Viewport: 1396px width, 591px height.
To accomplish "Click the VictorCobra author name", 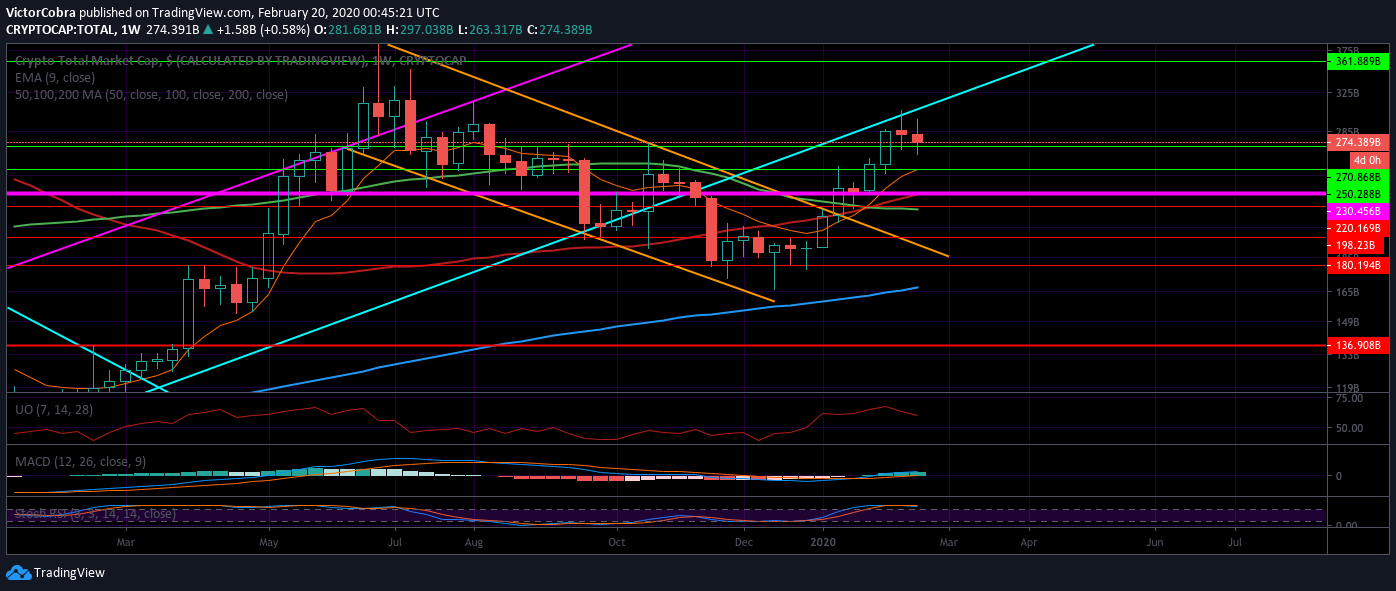I will [x=40, y=13].
